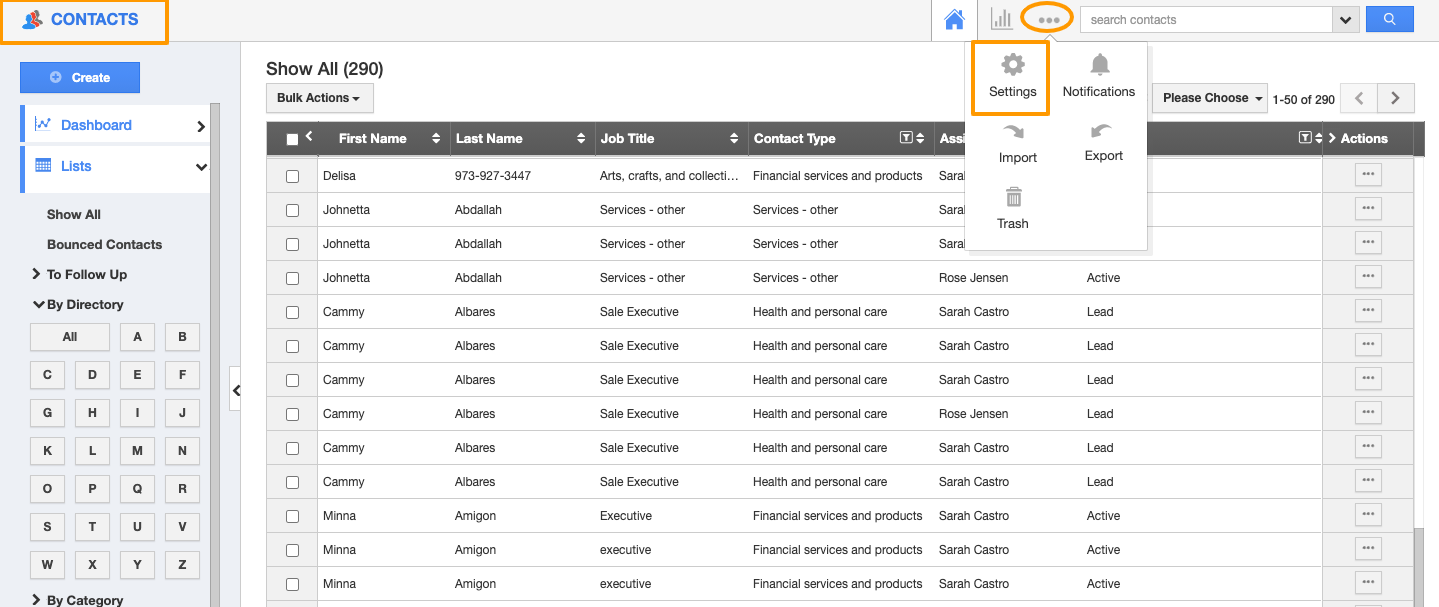
Task: Click the Home icon in the top bar
Action: coord(954,20)
